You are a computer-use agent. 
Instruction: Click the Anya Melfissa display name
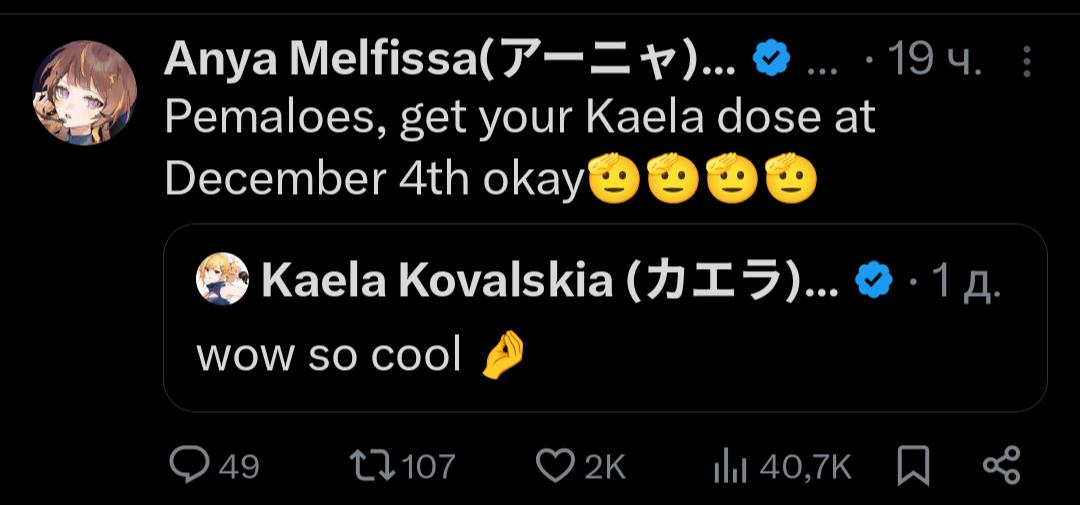[x=450, y=62]
